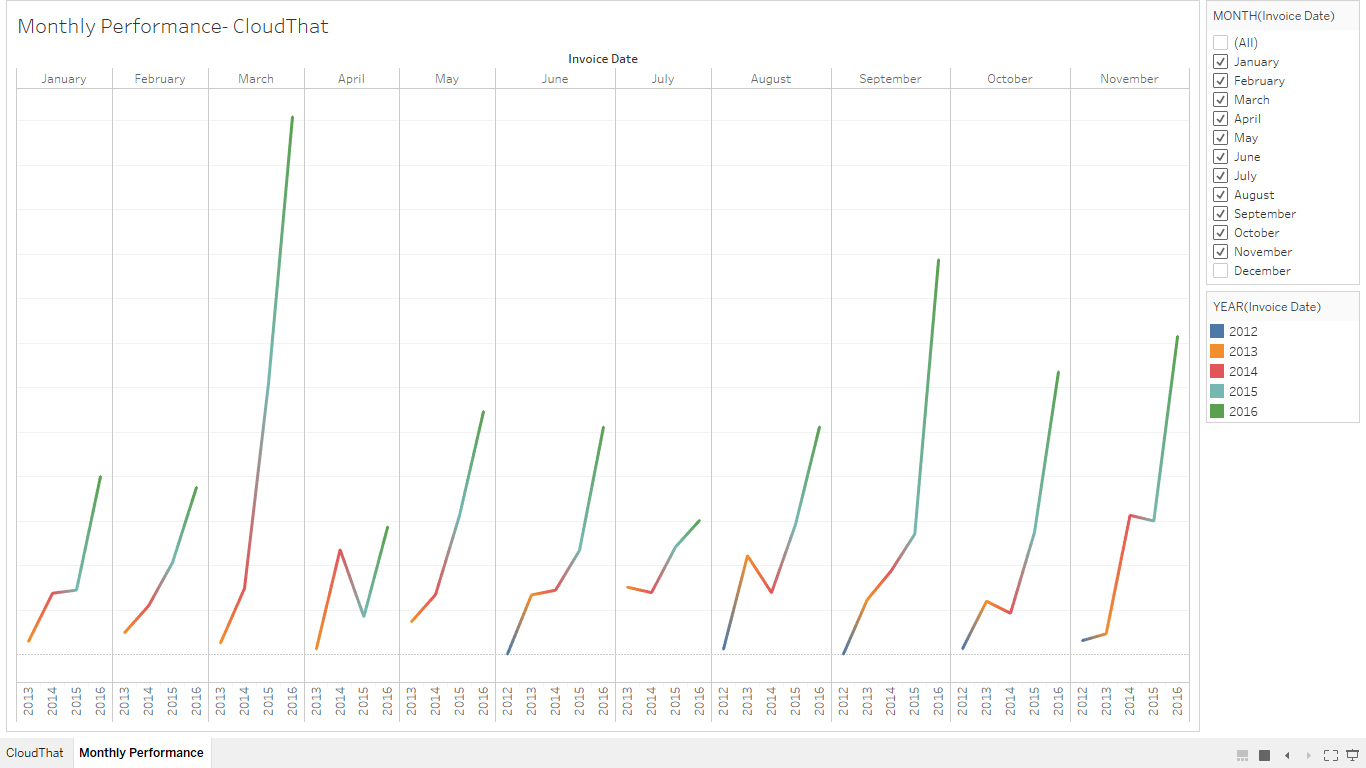Enter full screen mode
This screenshot has height=768, width=1366.
pos(1331,755)
